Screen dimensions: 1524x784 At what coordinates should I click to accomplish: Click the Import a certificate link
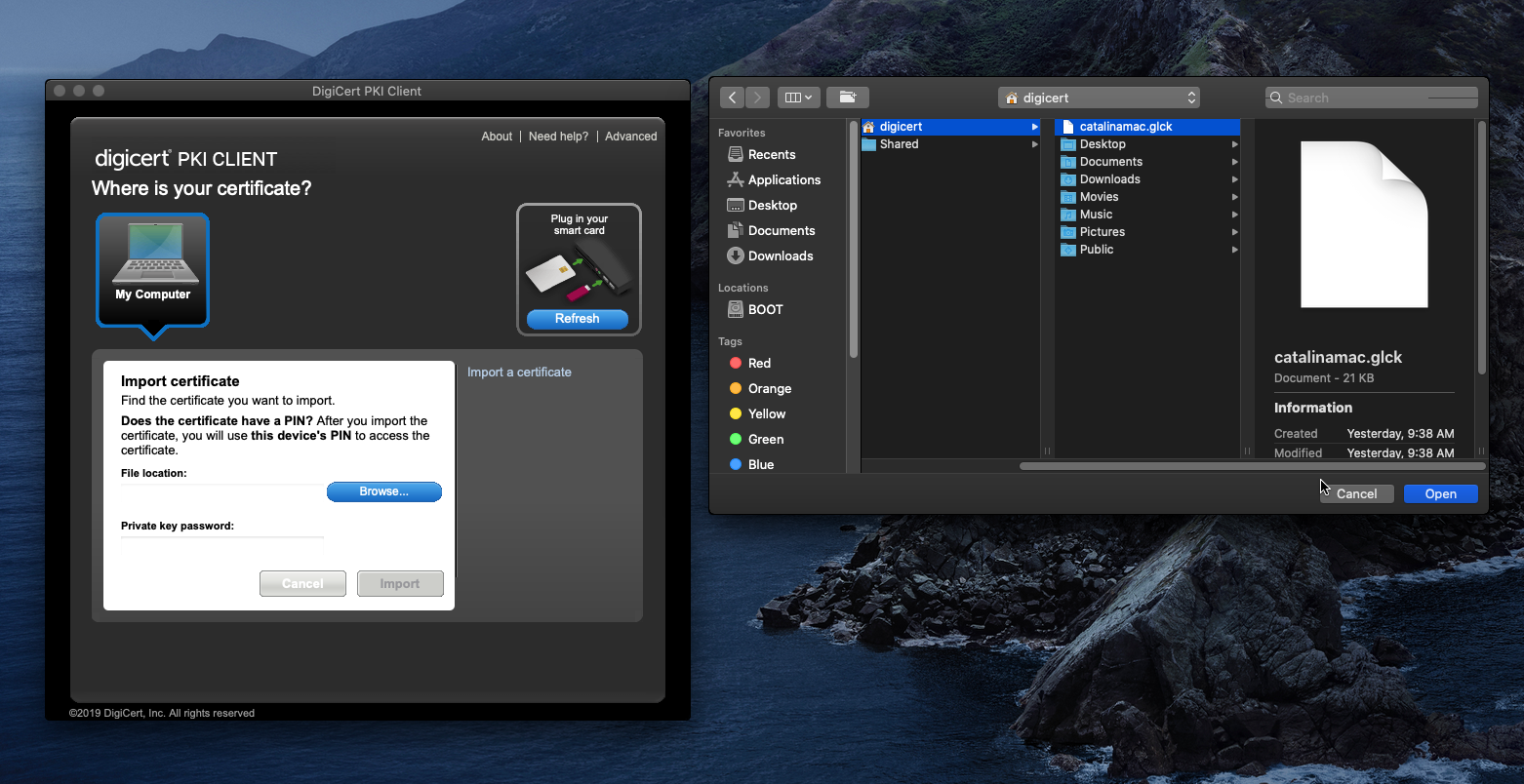519,372
